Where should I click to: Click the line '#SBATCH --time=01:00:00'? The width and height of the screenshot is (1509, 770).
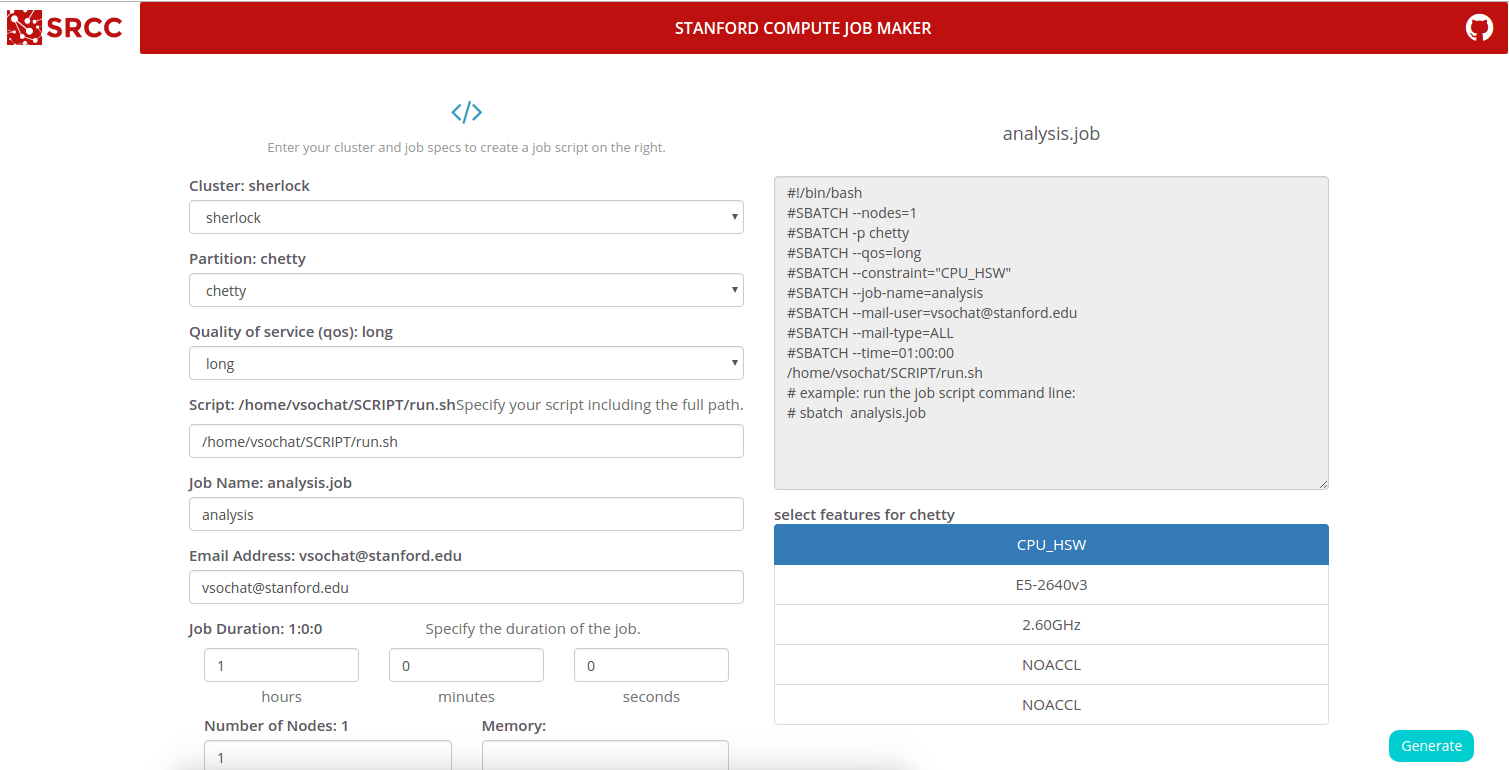coord(870,353)
